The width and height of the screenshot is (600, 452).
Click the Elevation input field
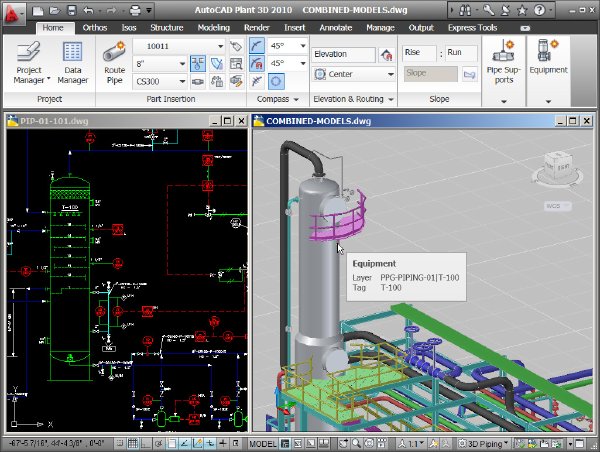(343, 54)
